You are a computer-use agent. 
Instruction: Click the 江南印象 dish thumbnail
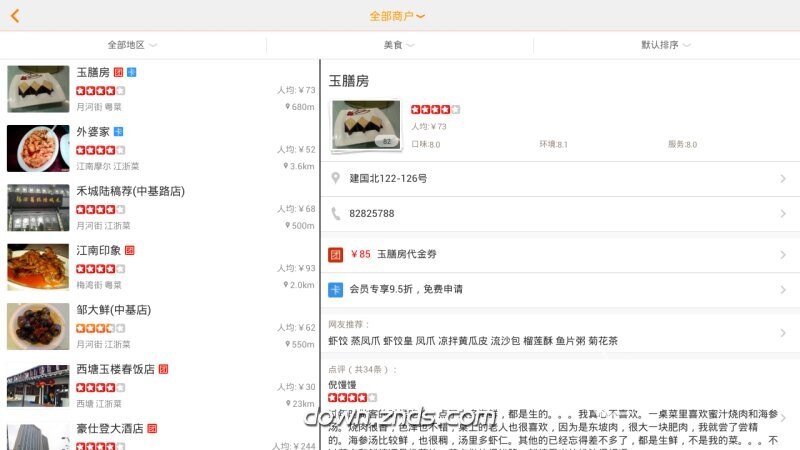38,267
